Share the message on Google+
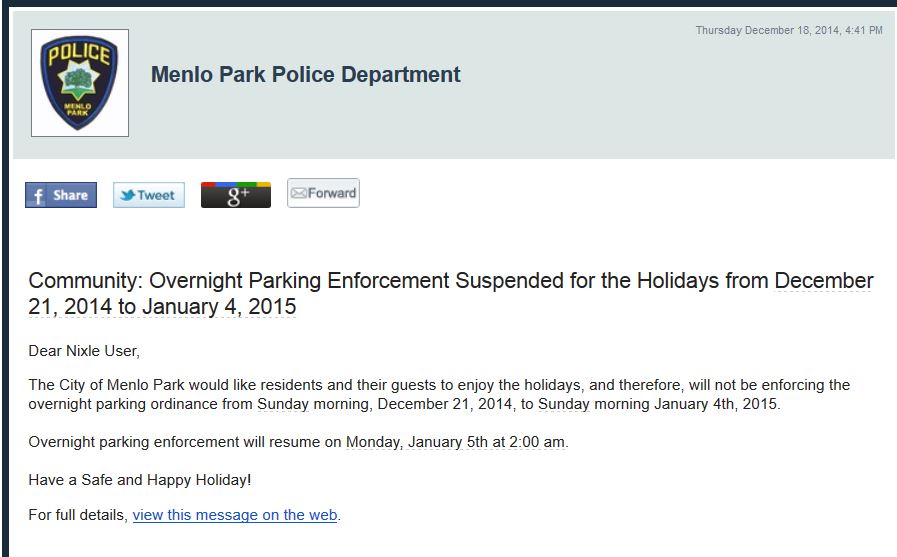 [x=236, y=194]
